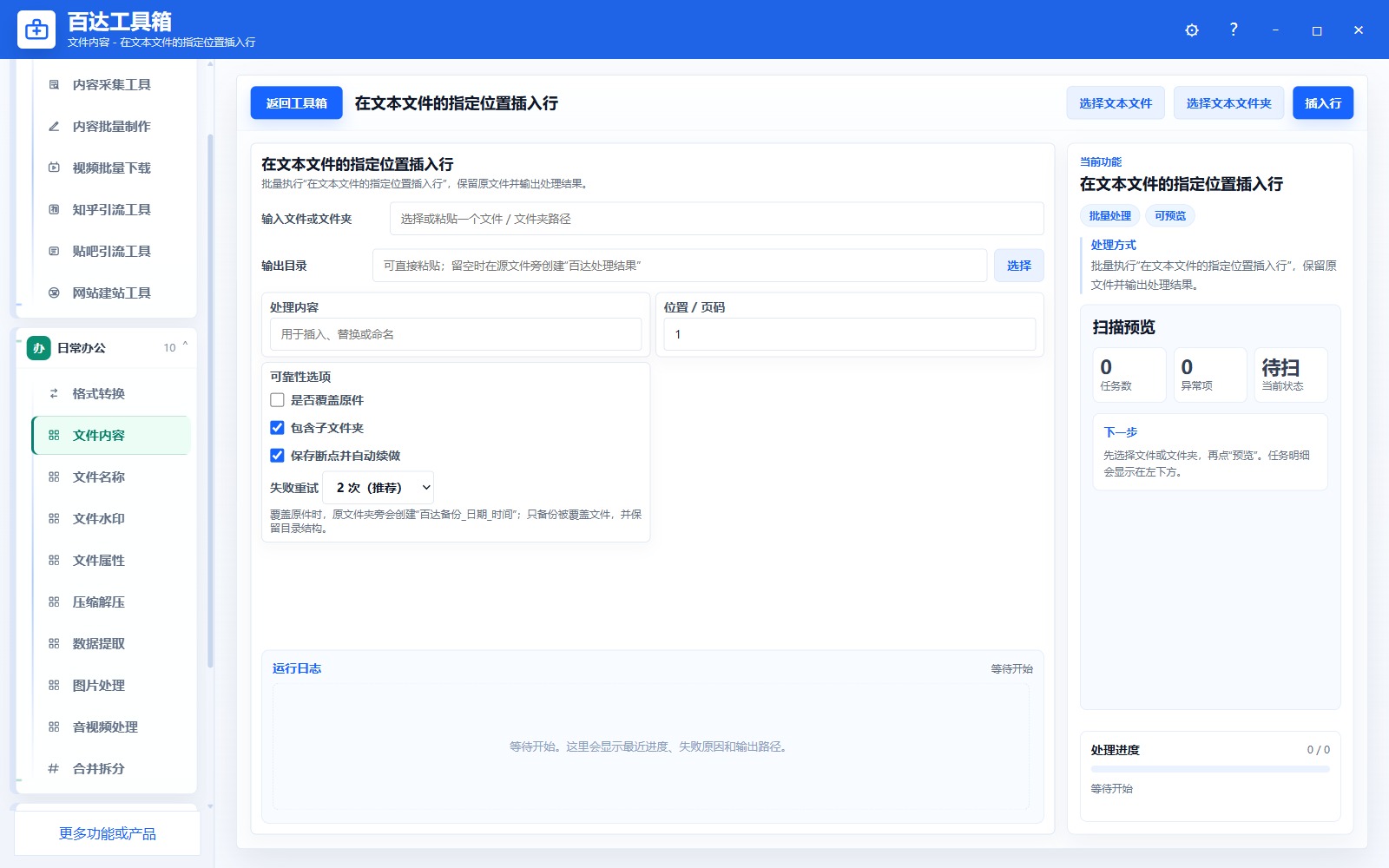Click the 处理进度 progress bar
Image resolution: width=1389 pixels, height=868 pixels.
(x=1210, y=769)
